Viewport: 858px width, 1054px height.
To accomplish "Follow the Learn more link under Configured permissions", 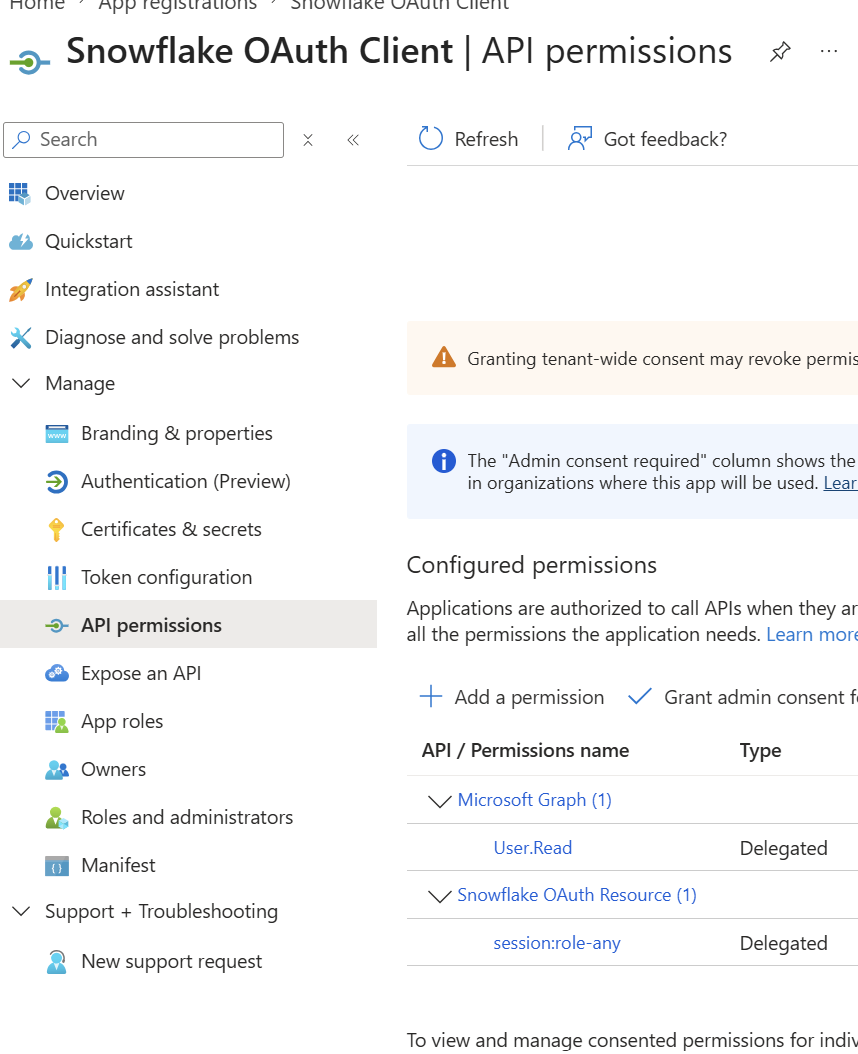I will click(812, 635).
